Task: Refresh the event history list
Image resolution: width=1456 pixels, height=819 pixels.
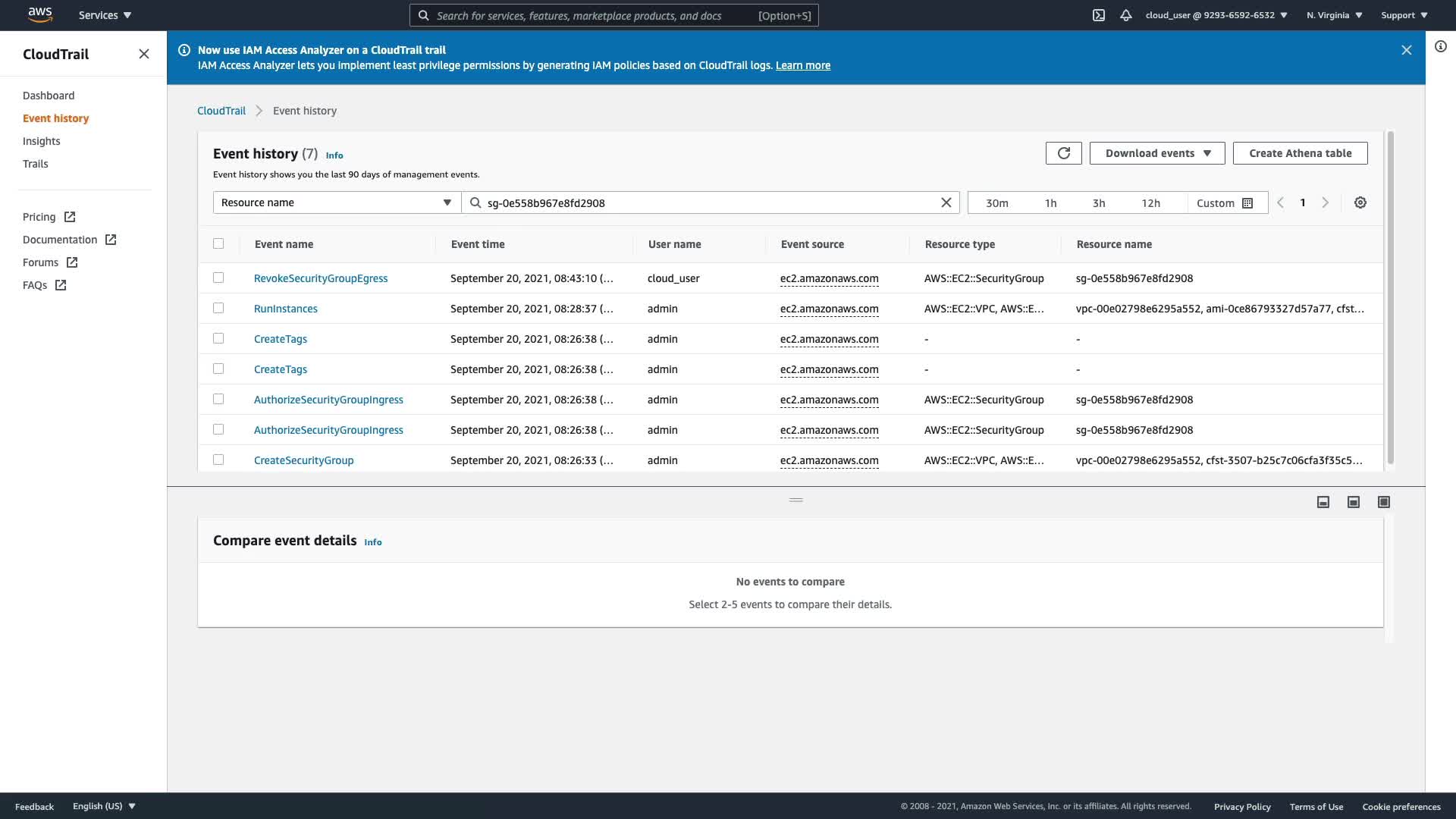Action: (x=1063, y=153)
